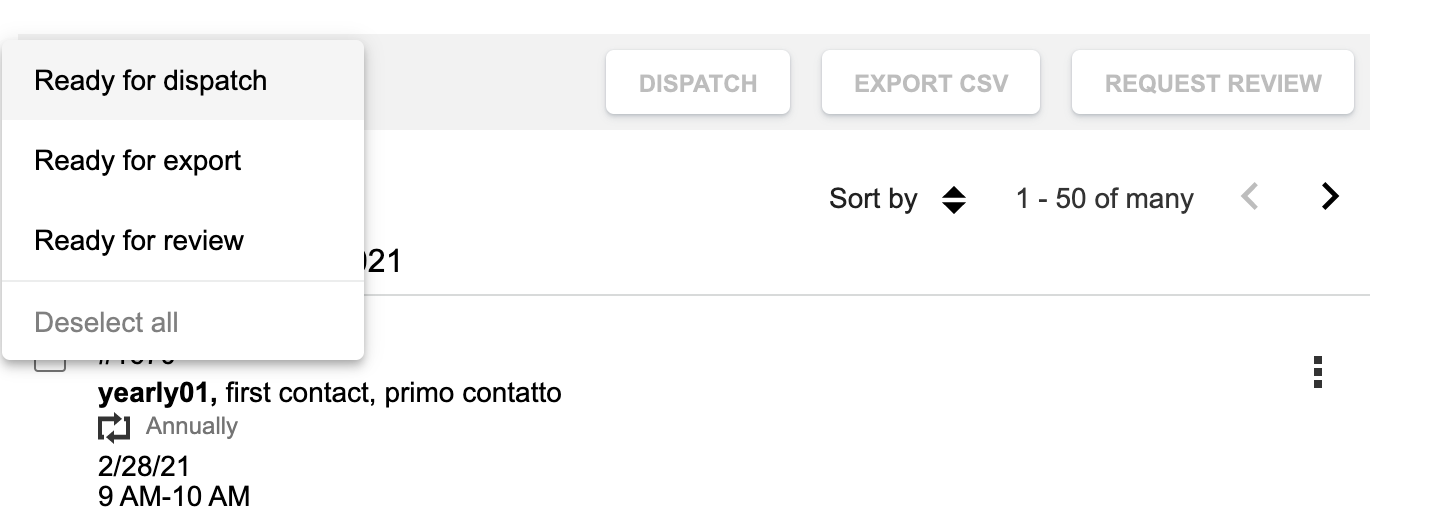Image resolution: width=1450 pixels, height=518 pixels.
Task: Click the EXPORT CSV button
Action: coord(930,83)
